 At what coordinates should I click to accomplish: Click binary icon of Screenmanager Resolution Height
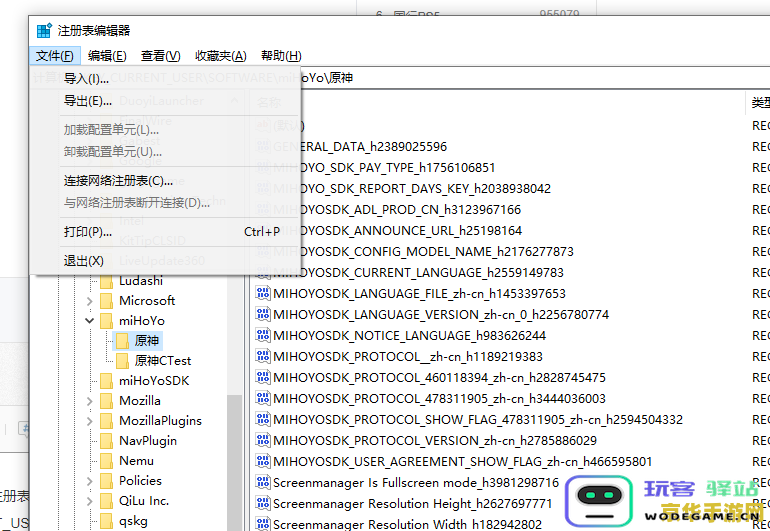coord(263,503)
